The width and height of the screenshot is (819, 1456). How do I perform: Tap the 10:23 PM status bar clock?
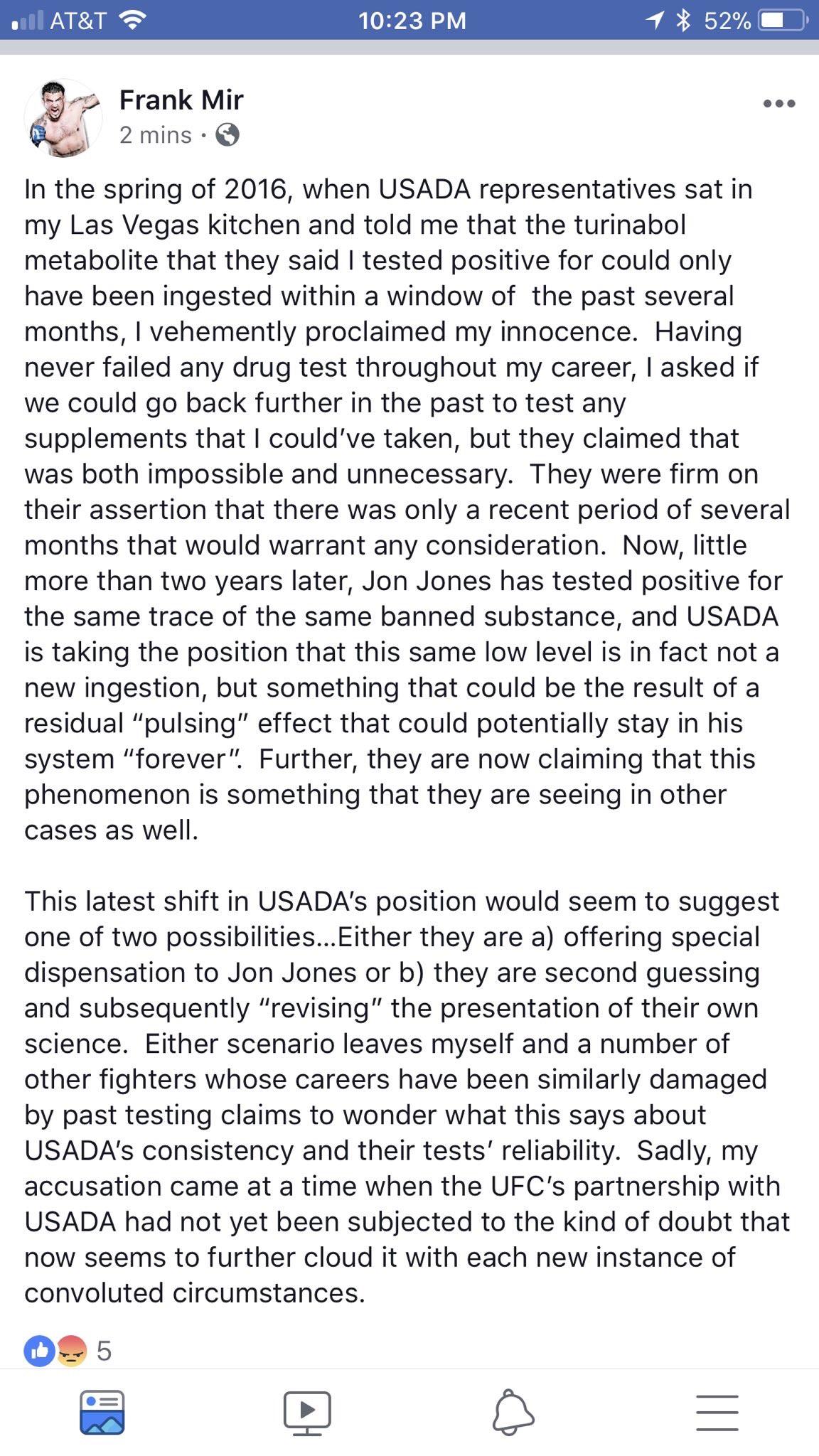[412, 21]
